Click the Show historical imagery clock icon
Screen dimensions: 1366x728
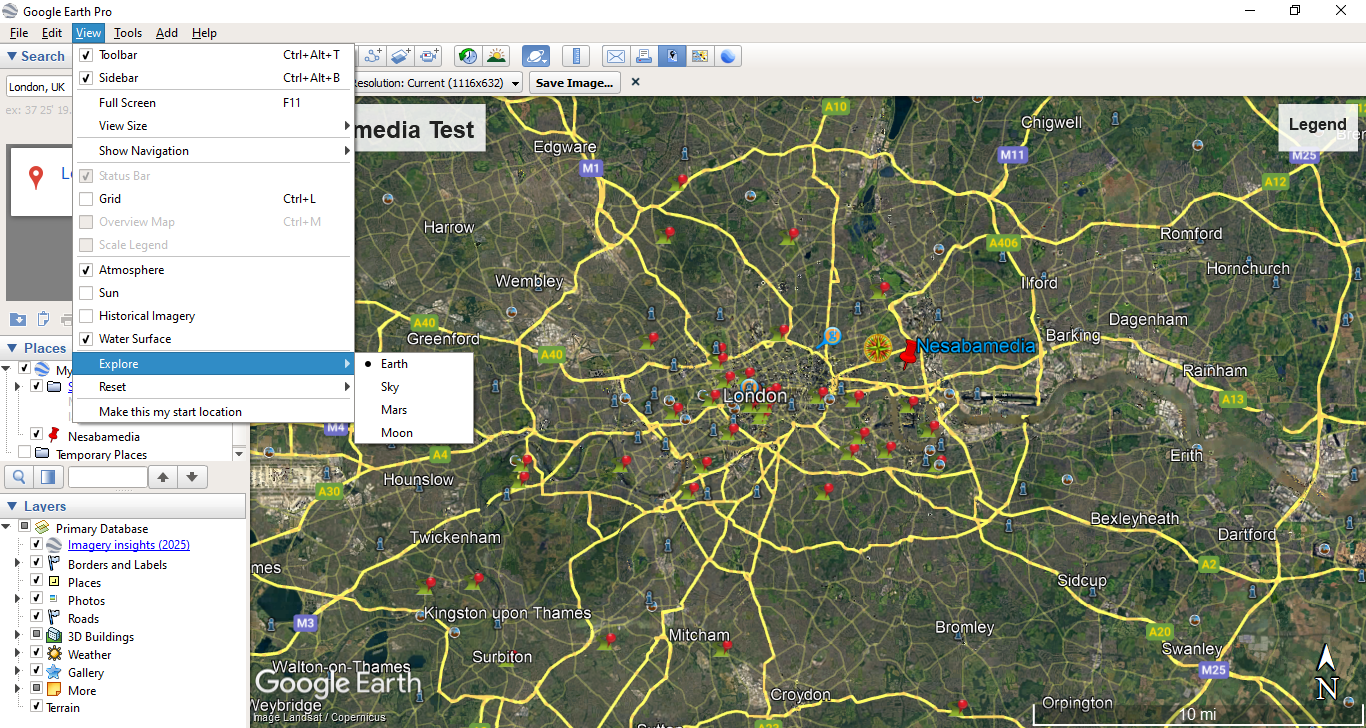pos(467,57)
